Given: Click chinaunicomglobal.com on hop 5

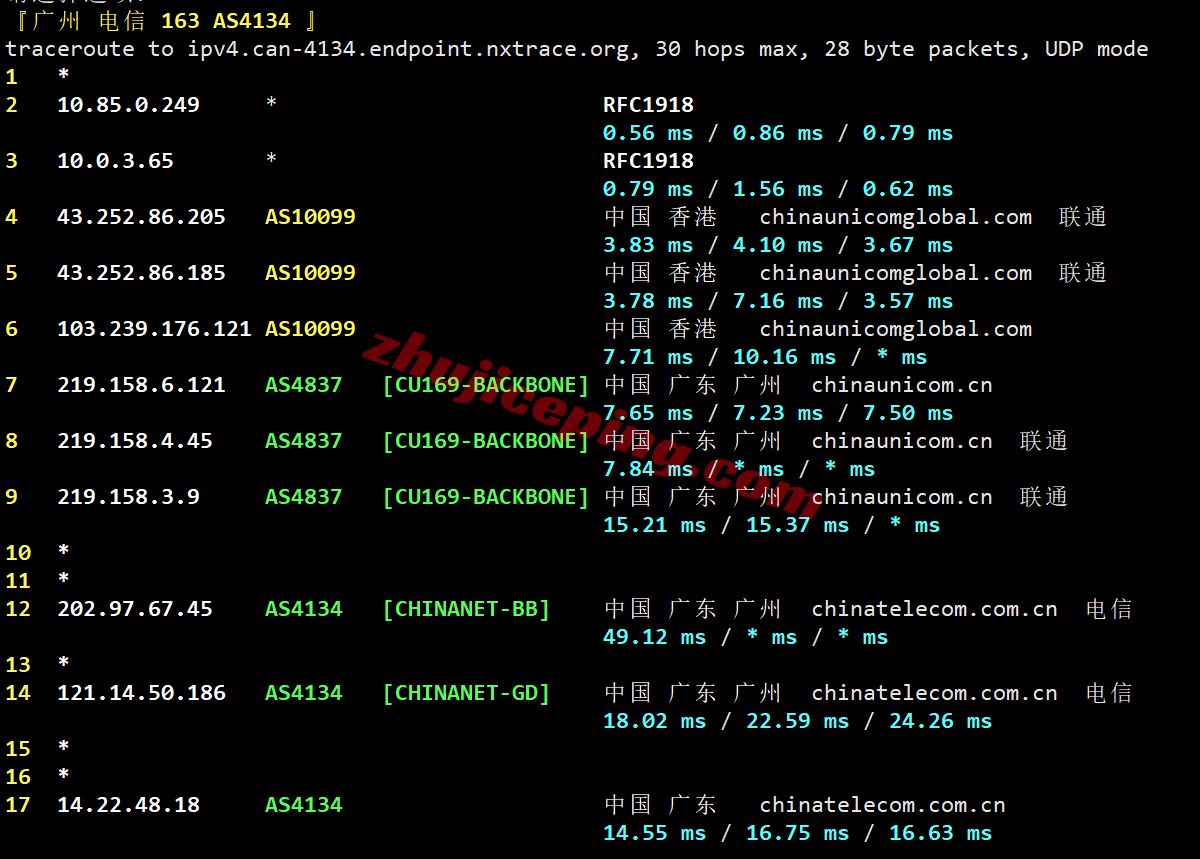Looking at the screenshot, I should tap(896, 273).
